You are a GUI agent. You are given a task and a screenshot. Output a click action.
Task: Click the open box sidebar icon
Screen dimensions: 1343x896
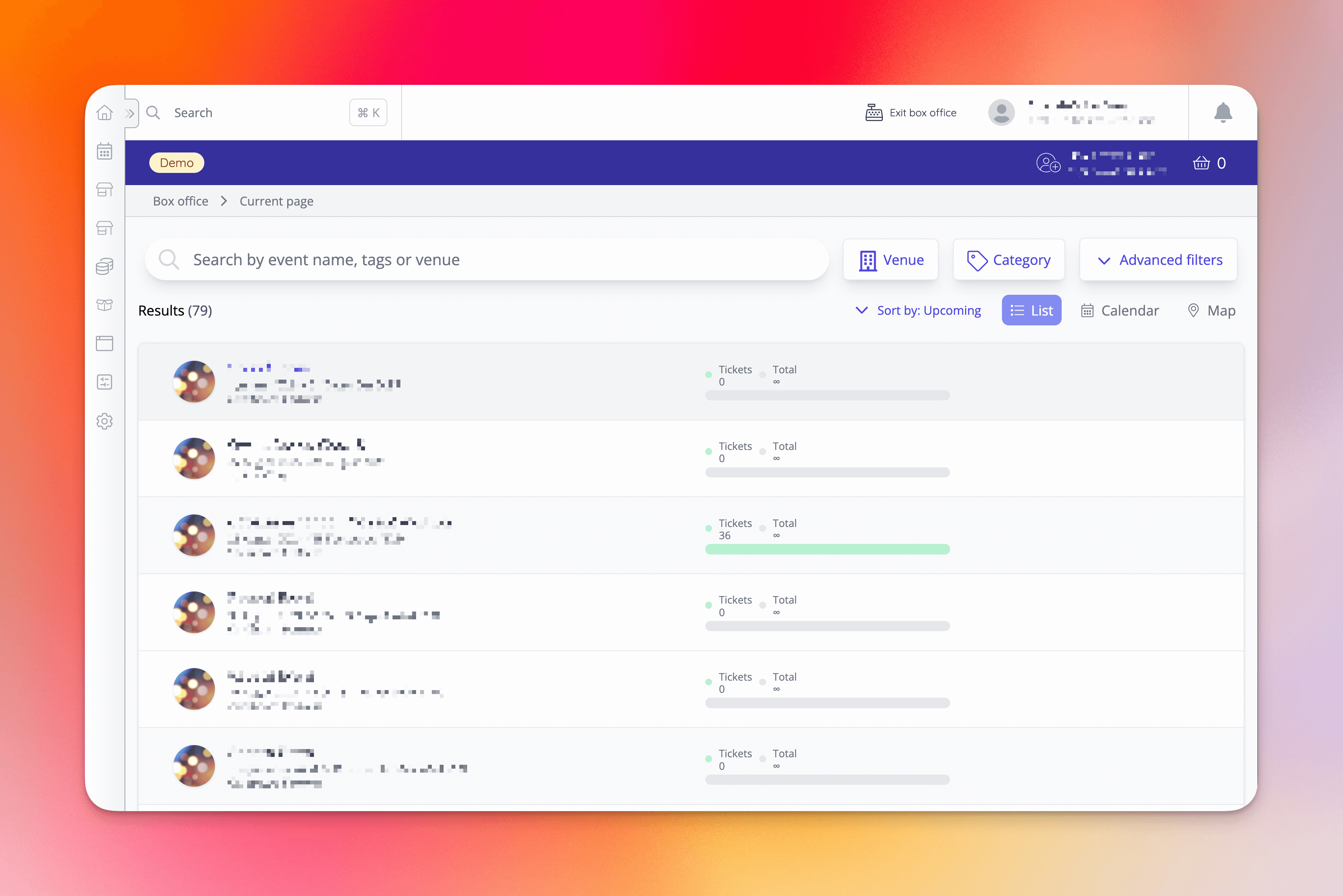pyautogui.click(x=105, y=305)
